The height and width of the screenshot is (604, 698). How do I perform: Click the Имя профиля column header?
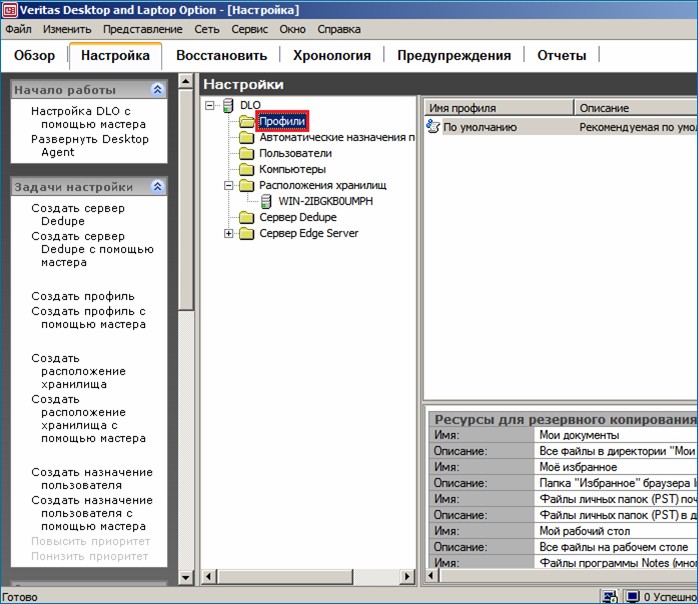498,107
